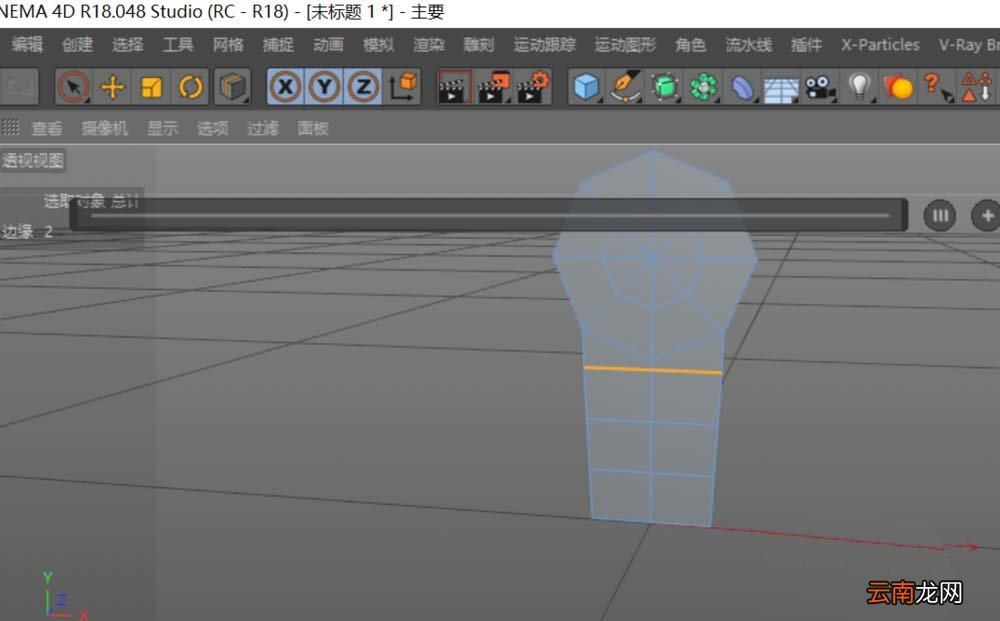Open the 运动图形 menu
This screenshot has width=1000, height=621.
coord(625,44)
